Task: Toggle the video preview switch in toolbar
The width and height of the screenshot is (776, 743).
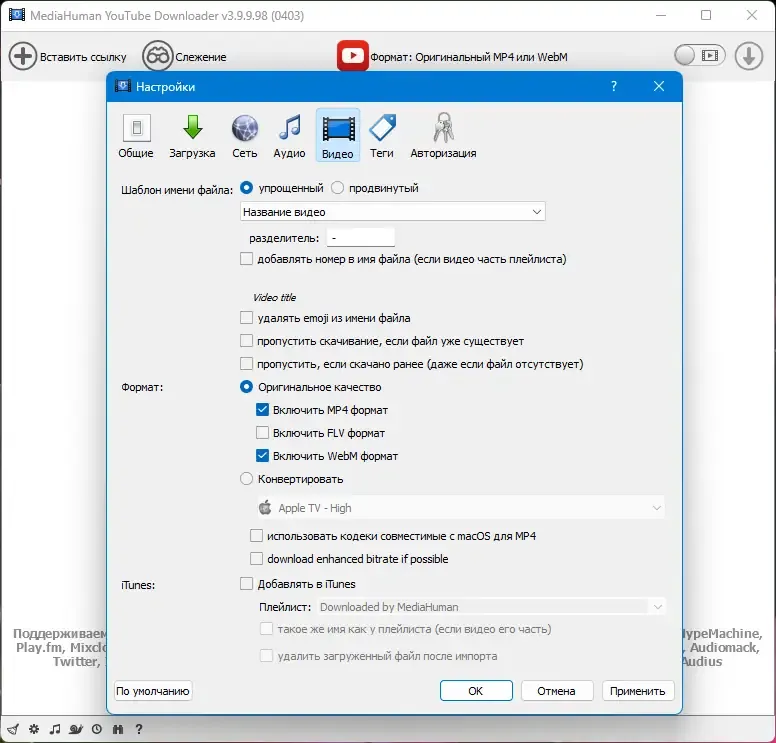Action: pos(699,55)
